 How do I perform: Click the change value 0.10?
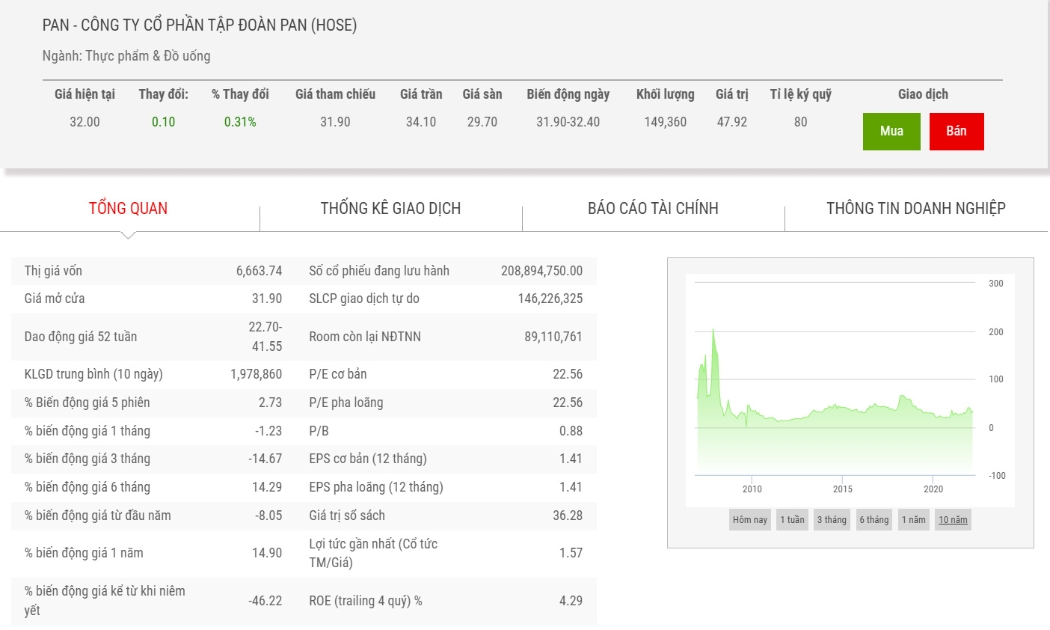(163, 122)
